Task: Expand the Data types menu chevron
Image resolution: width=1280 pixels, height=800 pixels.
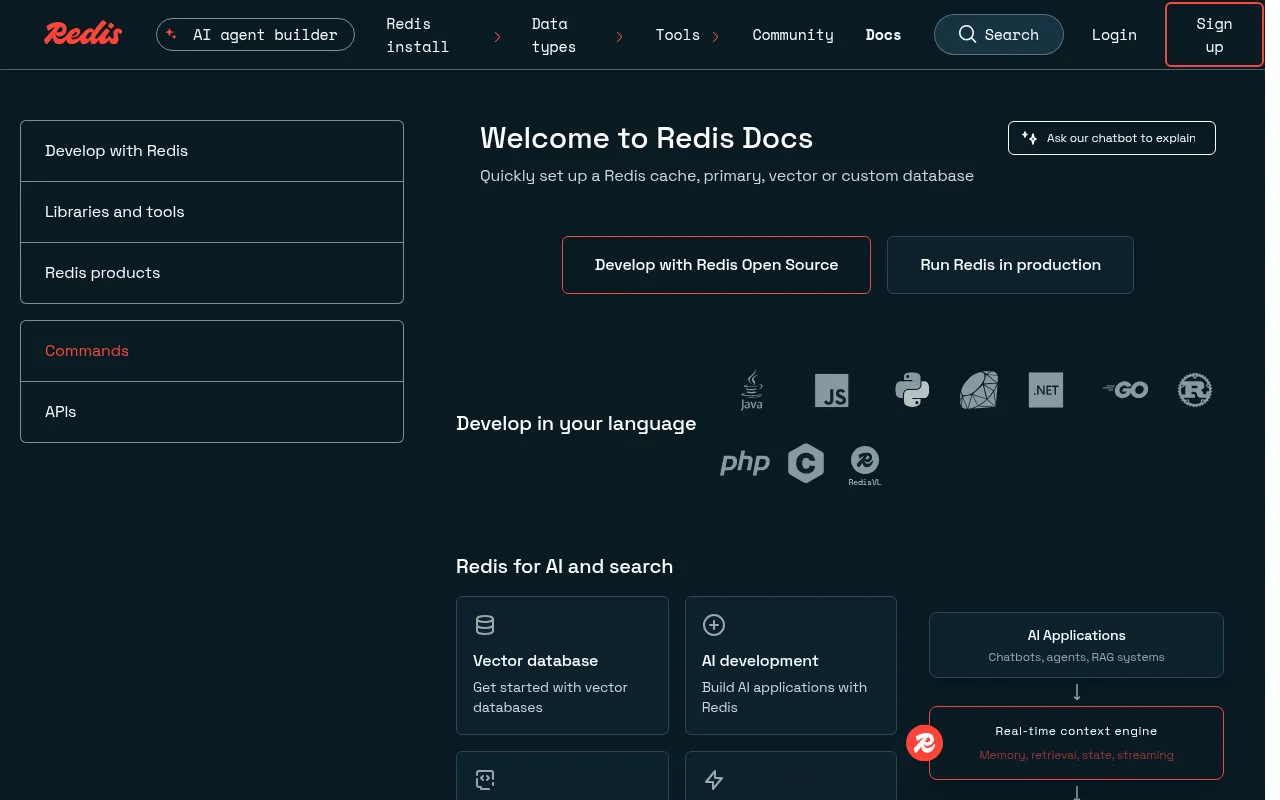Action: point(620,37)
